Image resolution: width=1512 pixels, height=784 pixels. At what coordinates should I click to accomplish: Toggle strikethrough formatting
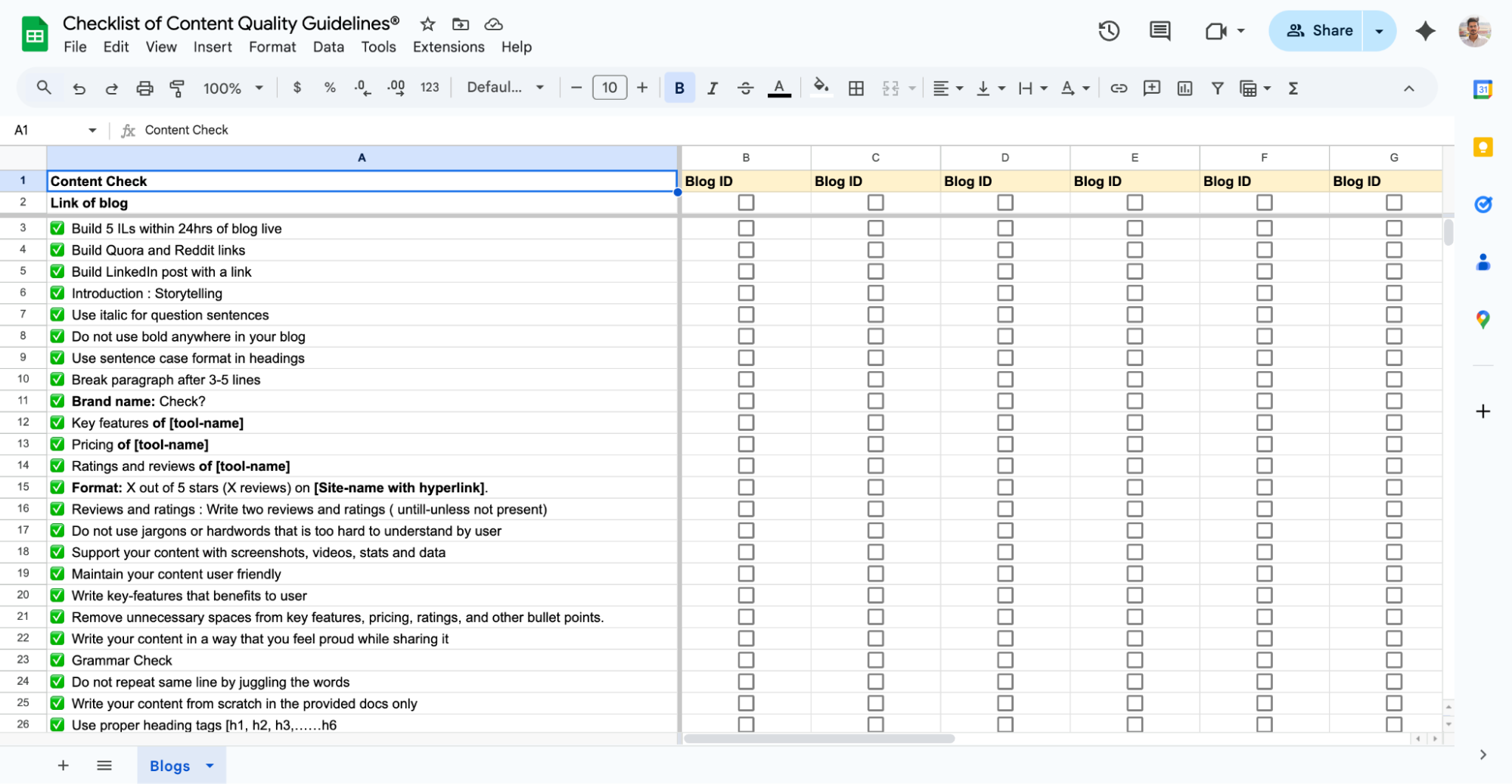coord(745,88)
